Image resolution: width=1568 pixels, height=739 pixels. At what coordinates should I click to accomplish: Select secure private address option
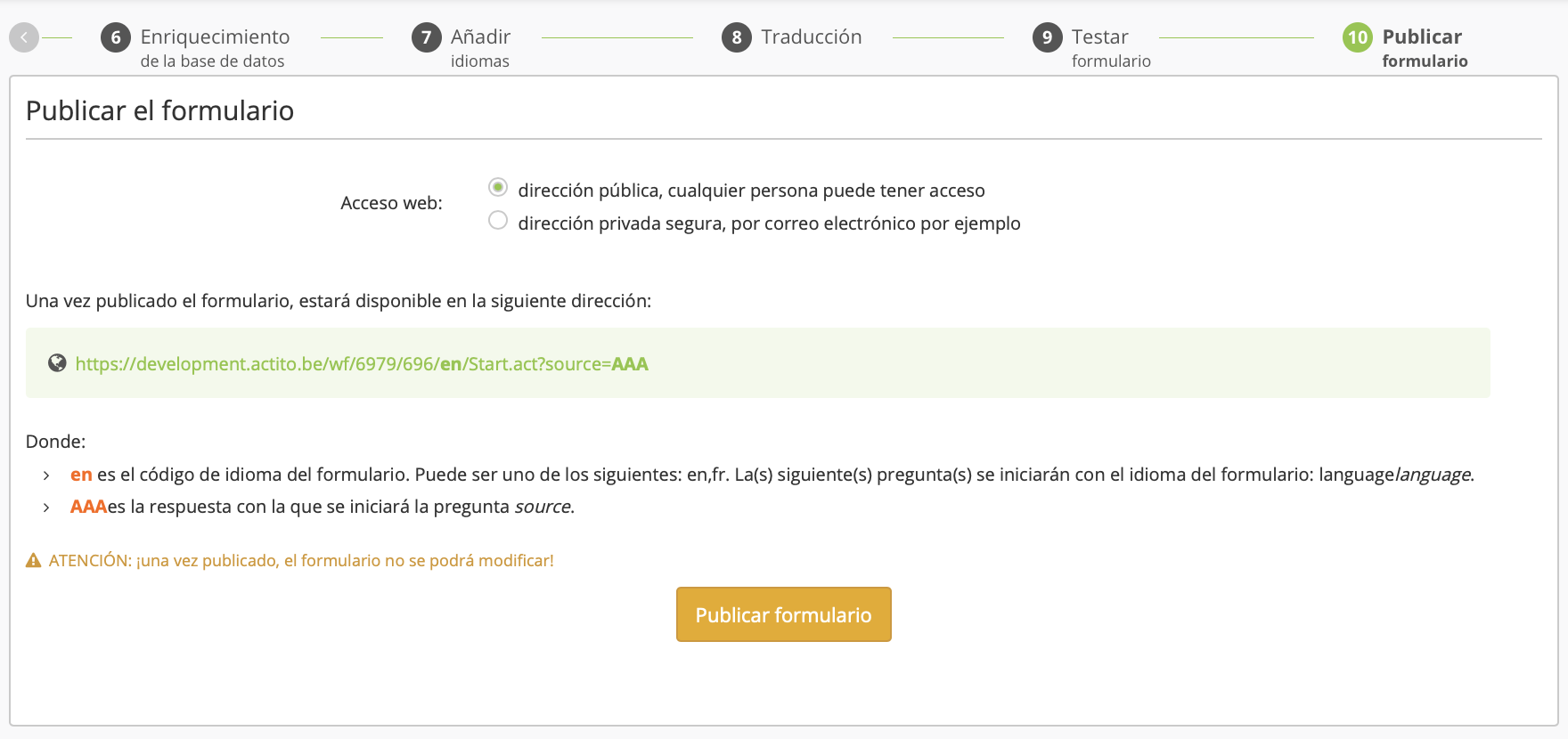coord(498,221)
